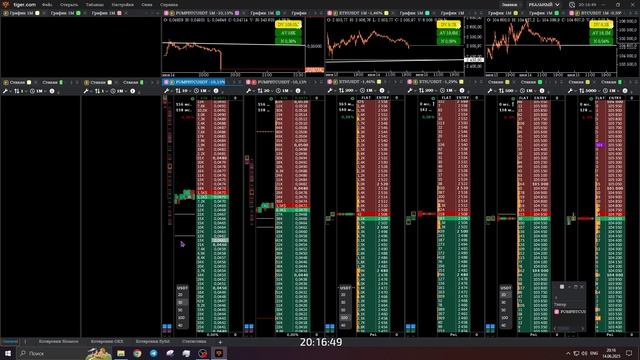
Task: Click info circle in PUMPFDUSDT scale 10 orderbook
Action: 216,91
